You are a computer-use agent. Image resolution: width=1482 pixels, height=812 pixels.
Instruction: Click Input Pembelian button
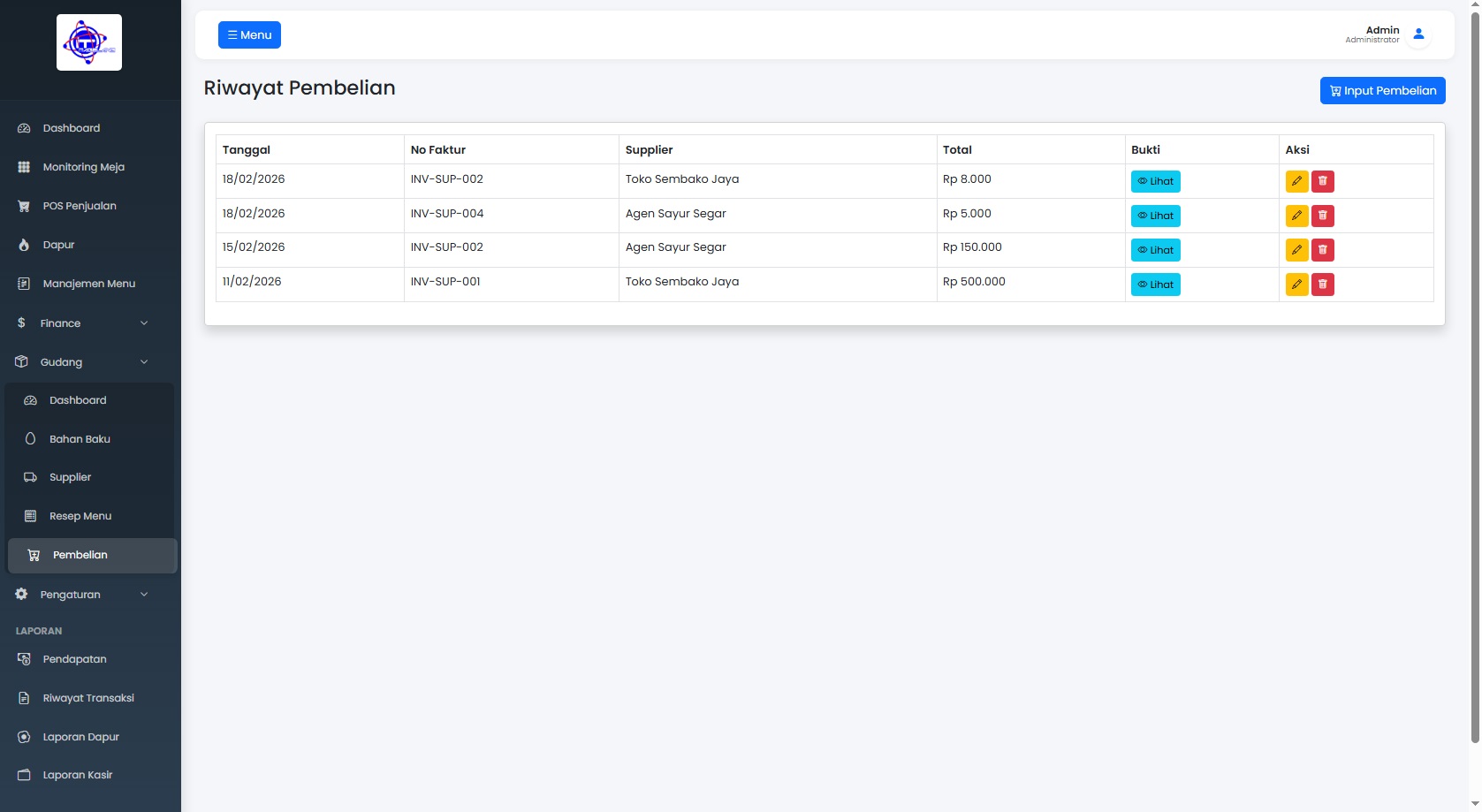pyautogui.click(x=1382, y=90)
